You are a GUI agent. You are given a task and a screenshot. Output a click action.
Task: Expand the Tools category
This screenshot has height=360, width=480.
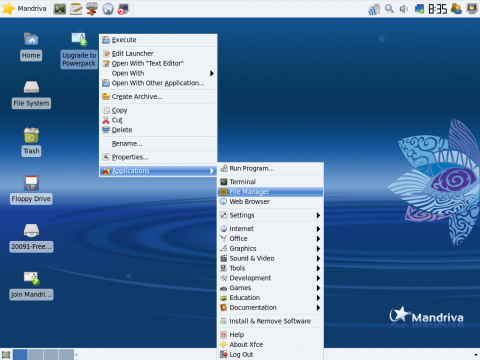[x=270, y=268]
